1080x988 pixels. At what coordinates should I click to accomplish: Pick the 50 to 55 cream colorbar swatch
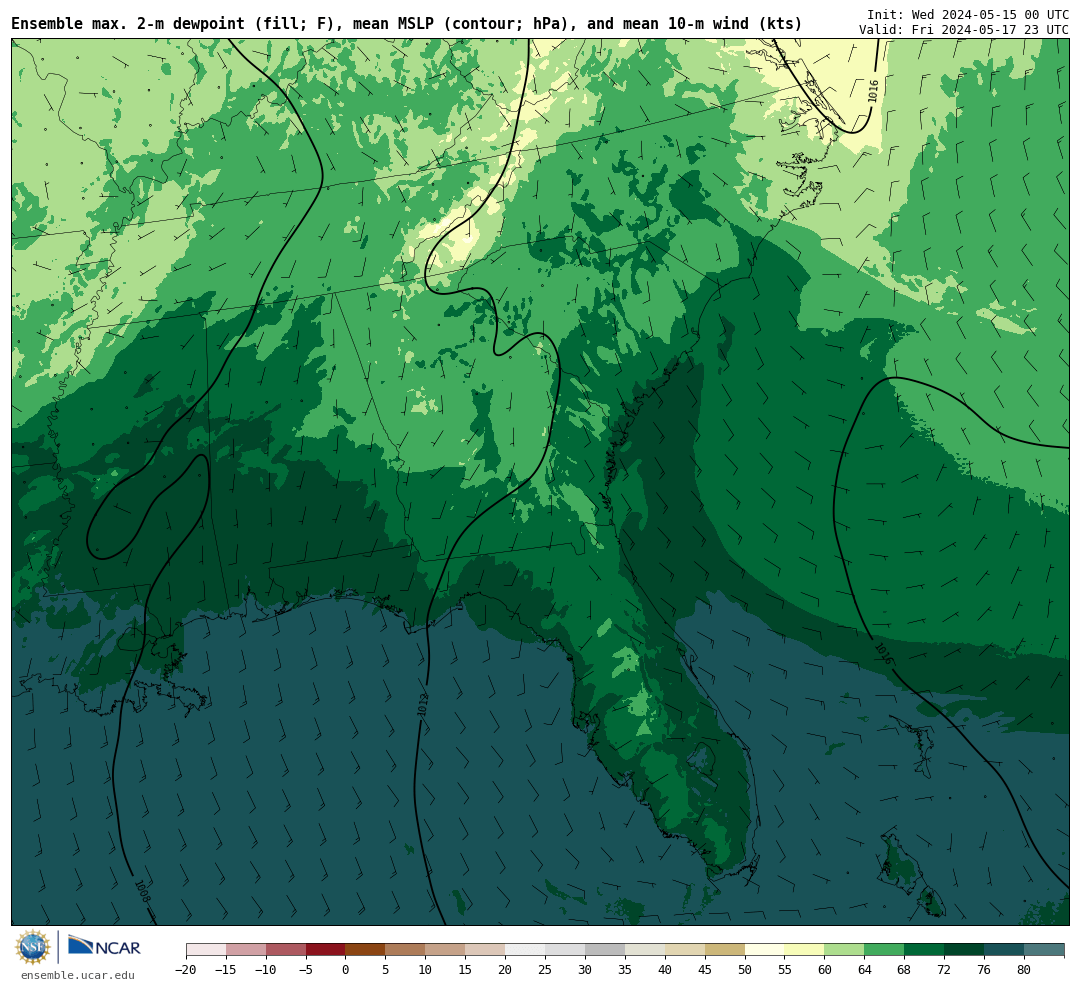765,949
